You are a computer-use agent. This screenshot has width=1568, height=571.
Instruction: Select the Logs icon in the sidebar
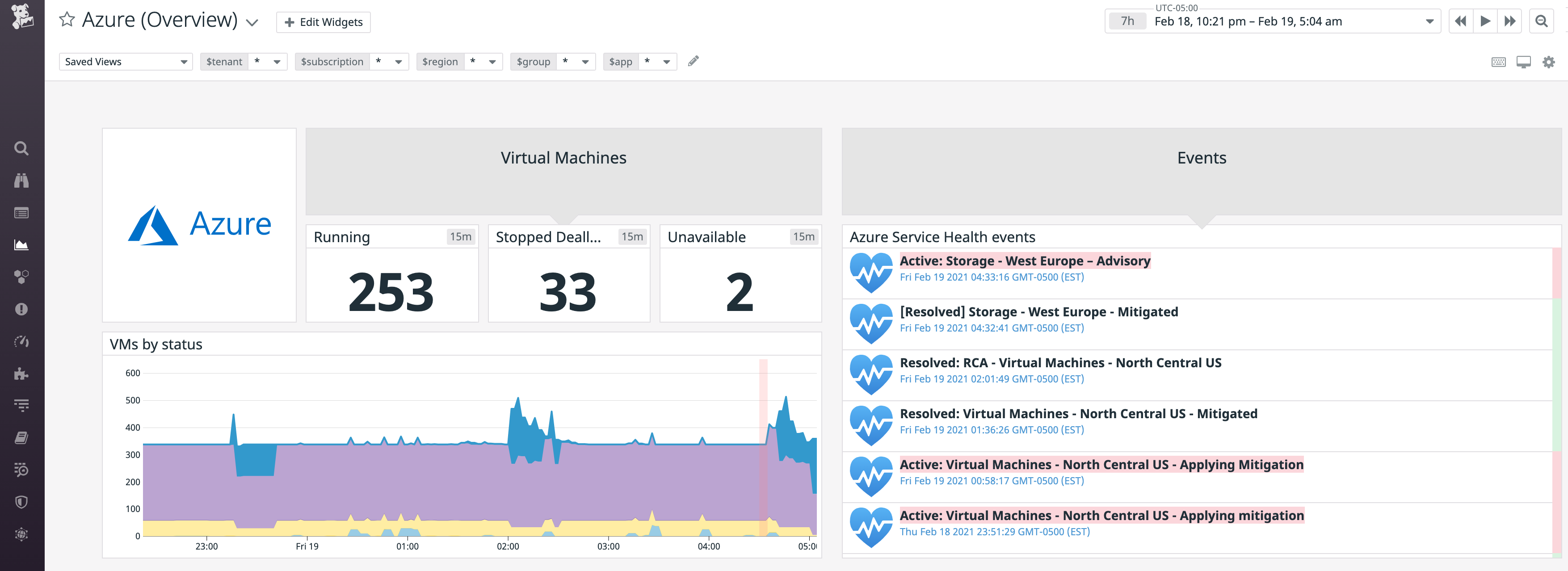(22, 405)
